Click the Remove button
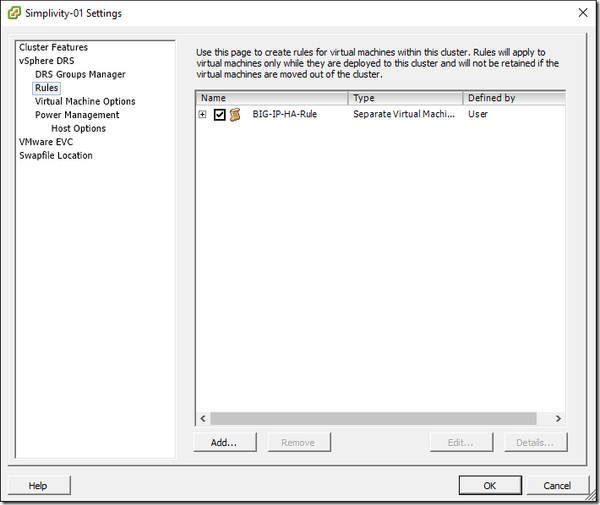 (x=299, y=442)
